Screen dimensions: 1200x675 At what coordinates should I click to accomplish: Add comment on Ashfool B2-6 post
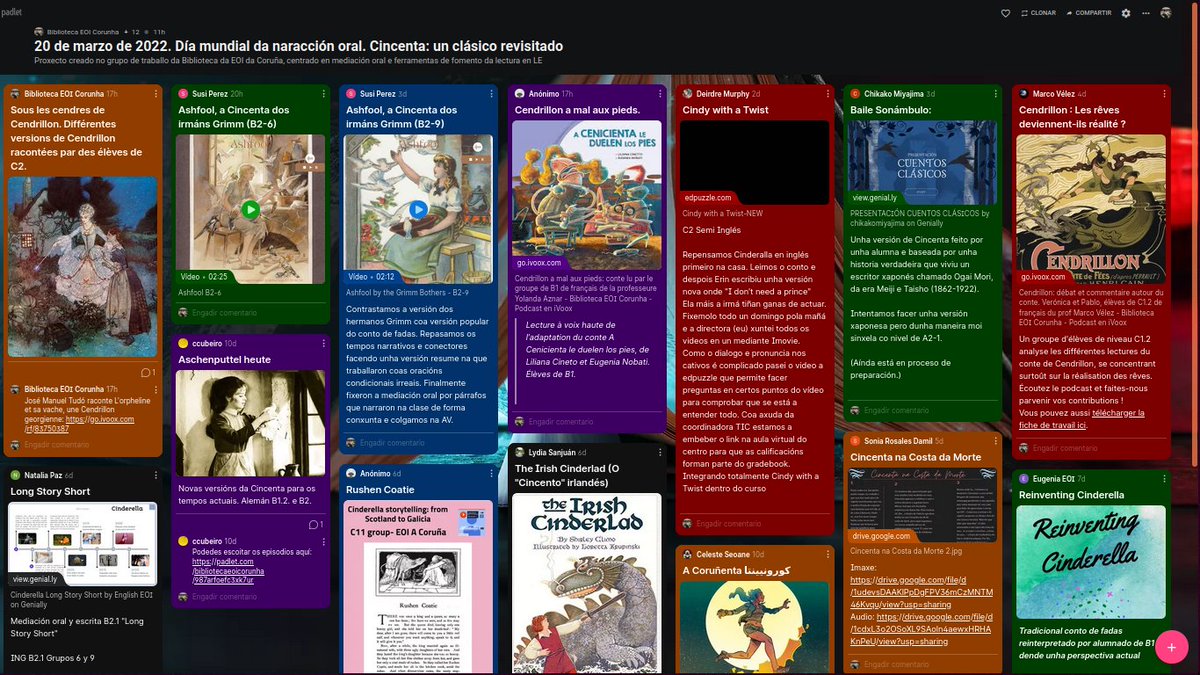[x=224, y=312]
